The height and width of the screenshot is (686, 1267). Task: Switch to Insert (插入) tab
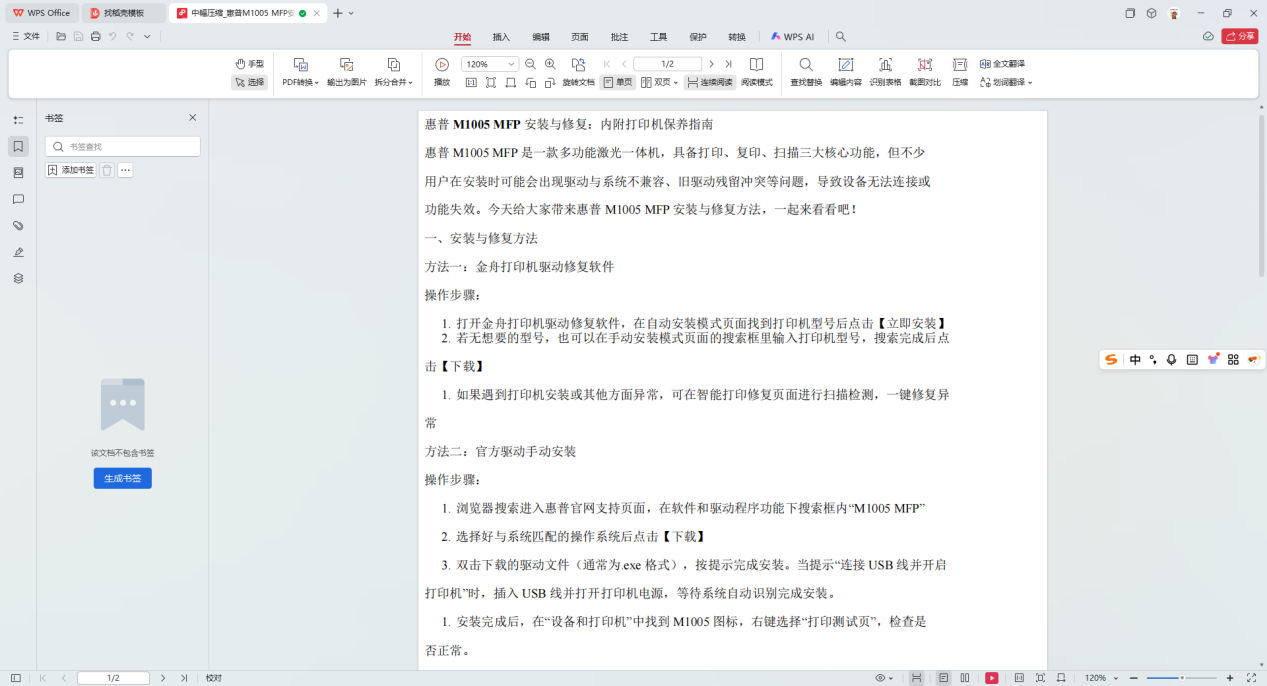(501, 37)
